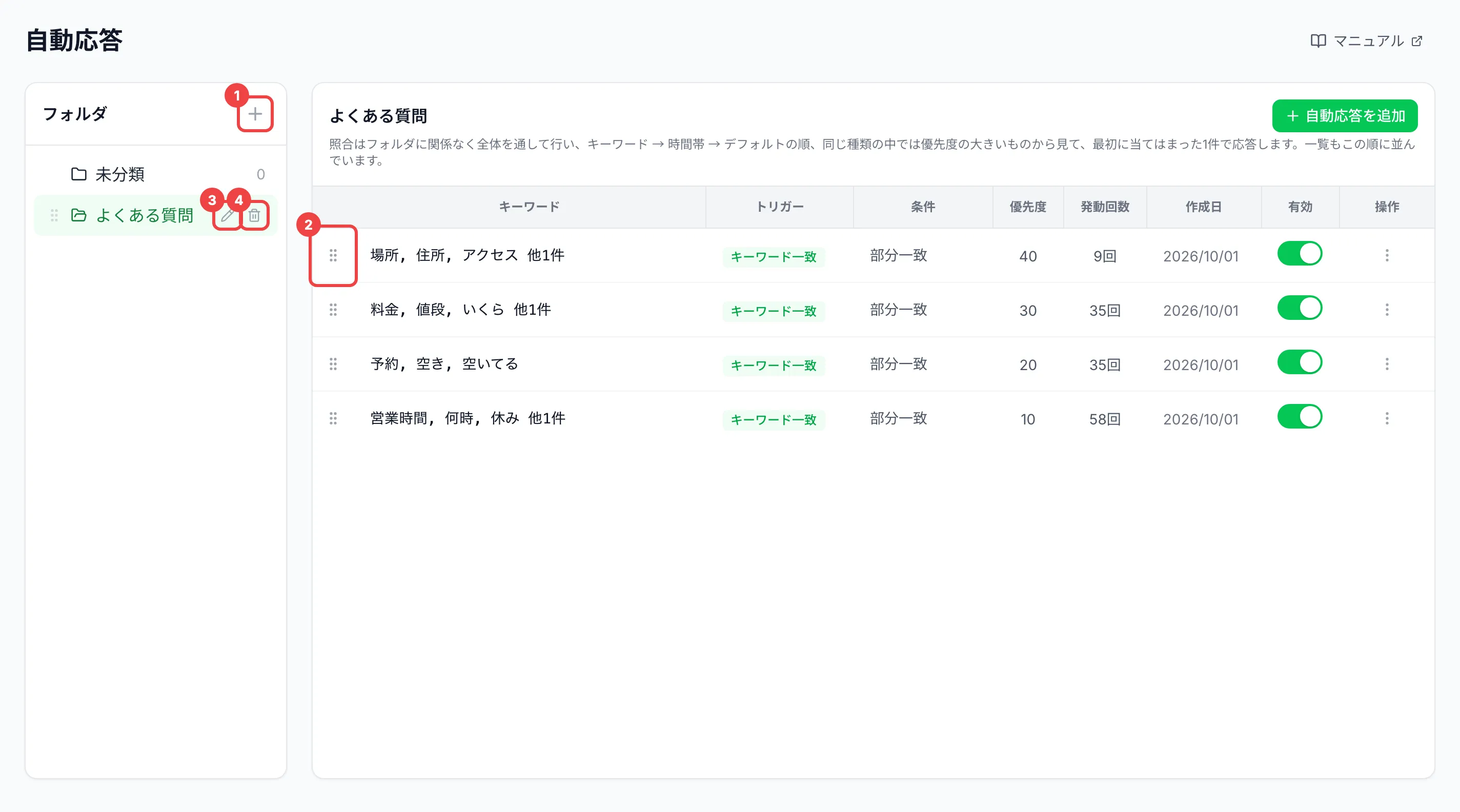Viewport: 1460px width, 812px height.
Task: Click keywords 予約, 空き, 空いてる
Action: pos(444,364)
